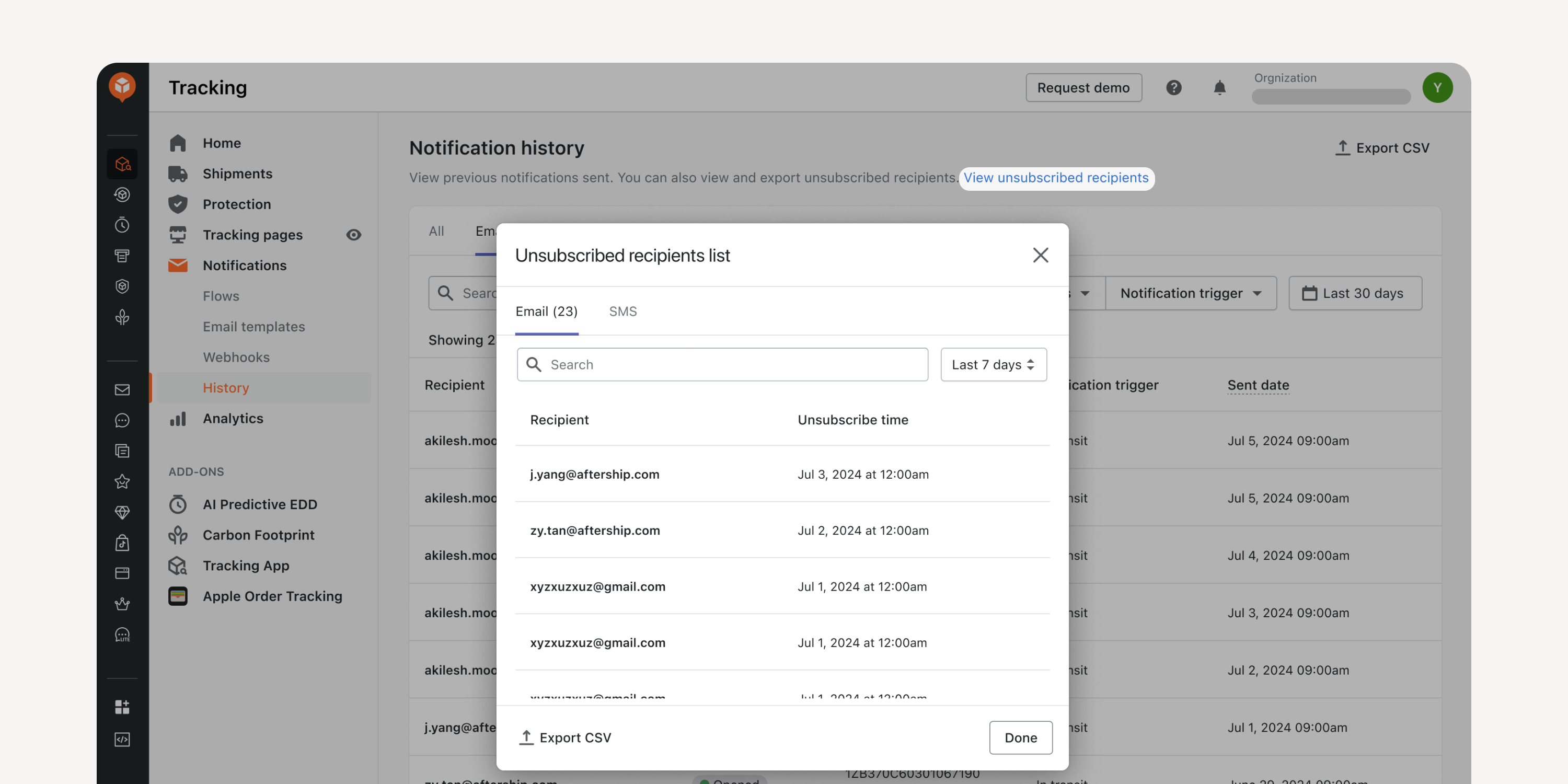1568x784 pixels.
Task: Click the AfterShip logo icon
Action: (122, 87)
